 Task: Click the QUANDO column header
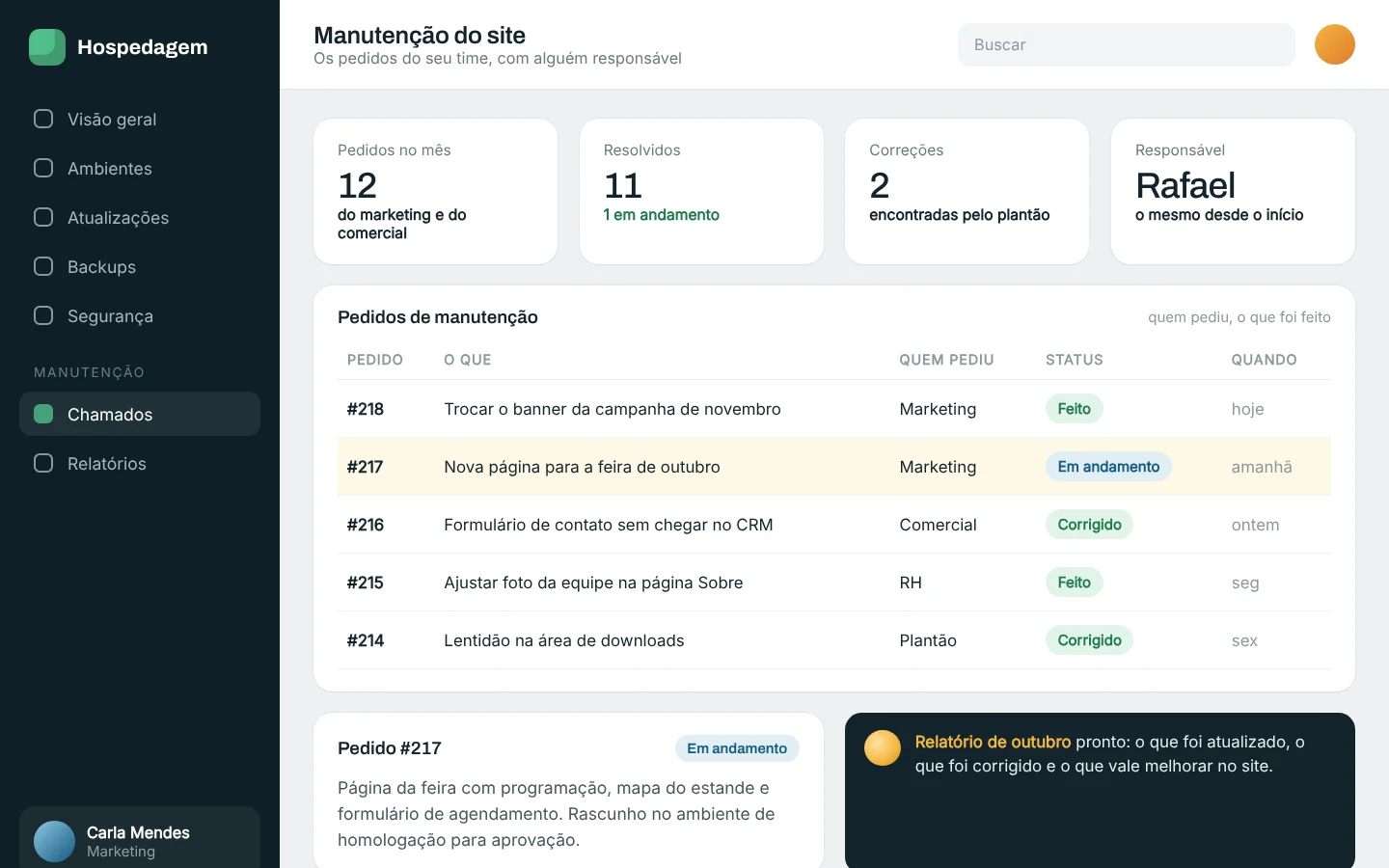1264,360
